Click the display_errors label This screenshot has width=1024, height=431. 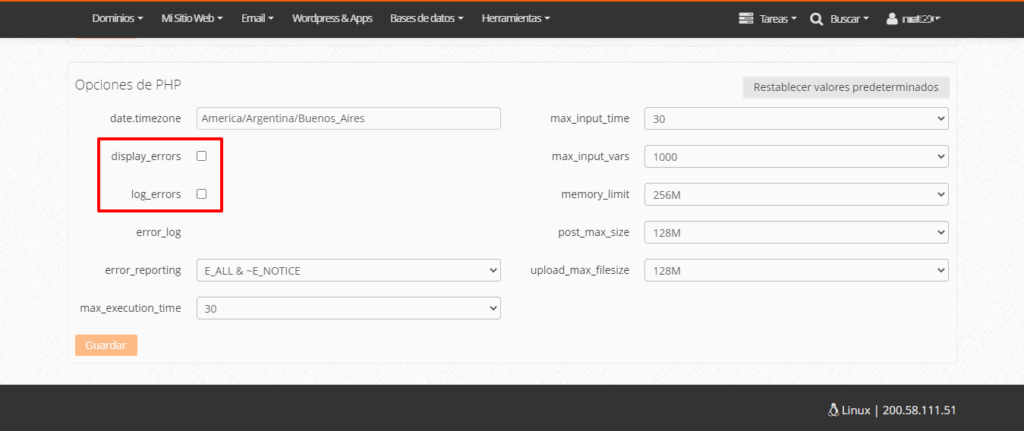tap(146, 157)
